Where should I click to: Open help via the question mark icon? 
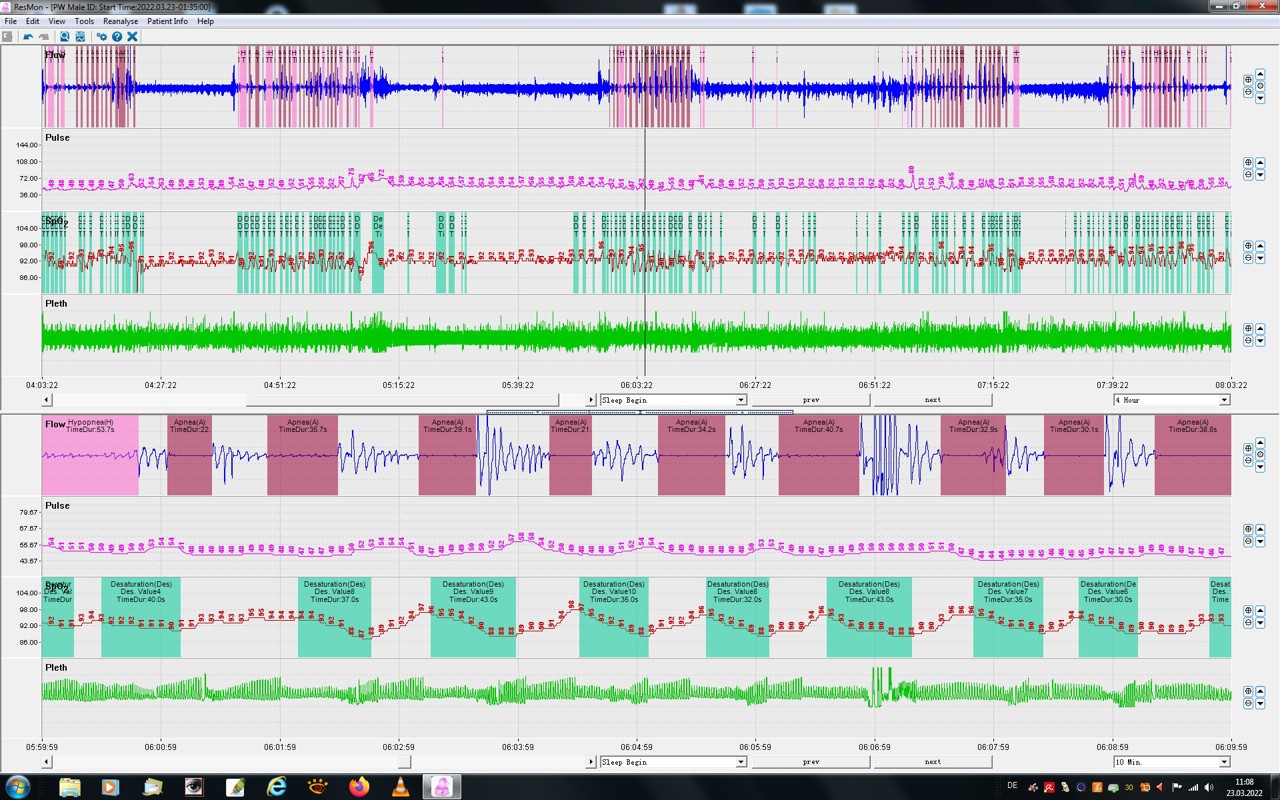[x=117, y=37]
